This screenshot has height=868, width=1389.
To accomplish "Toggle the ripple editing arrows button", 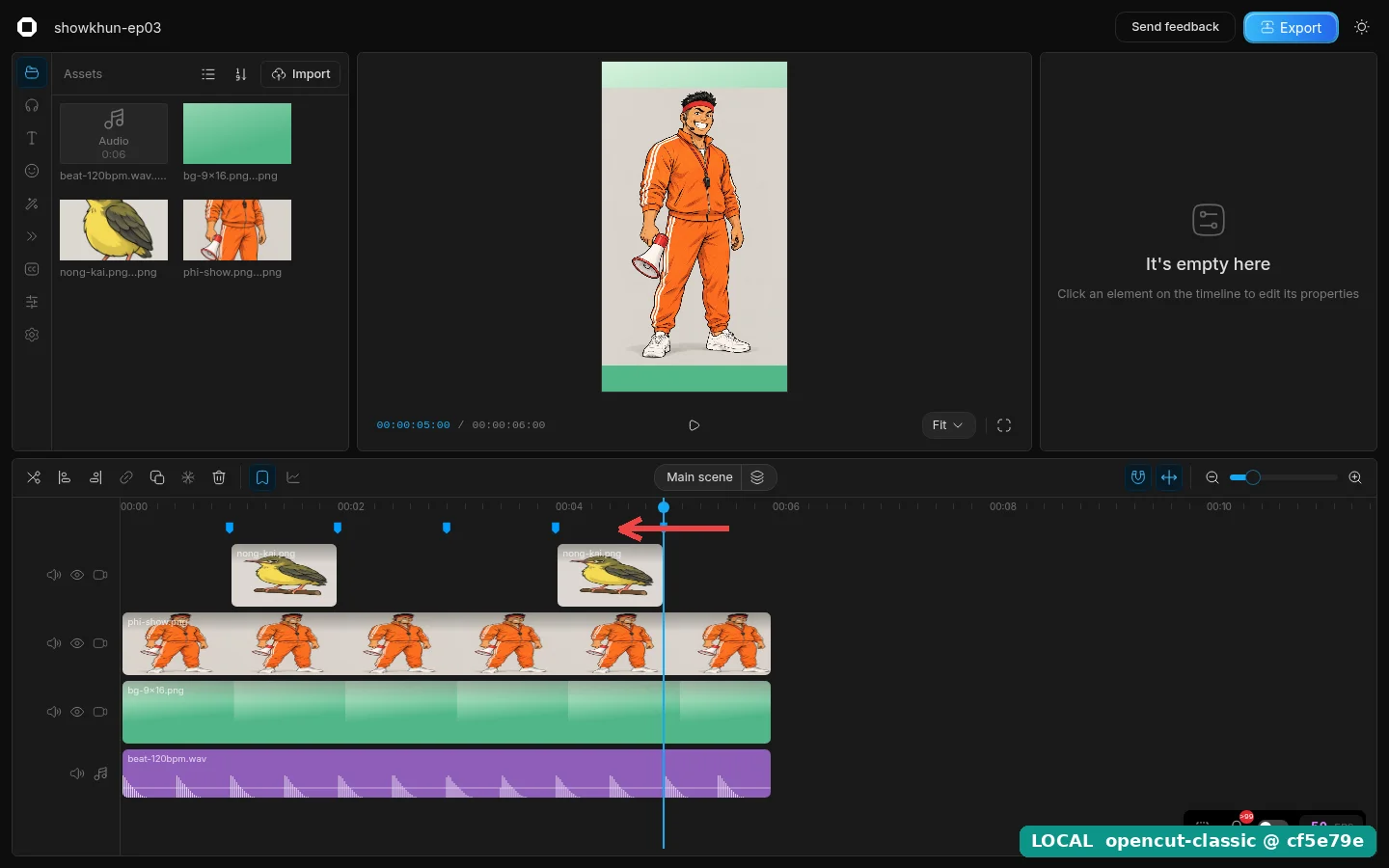I will coord(1169,477).
